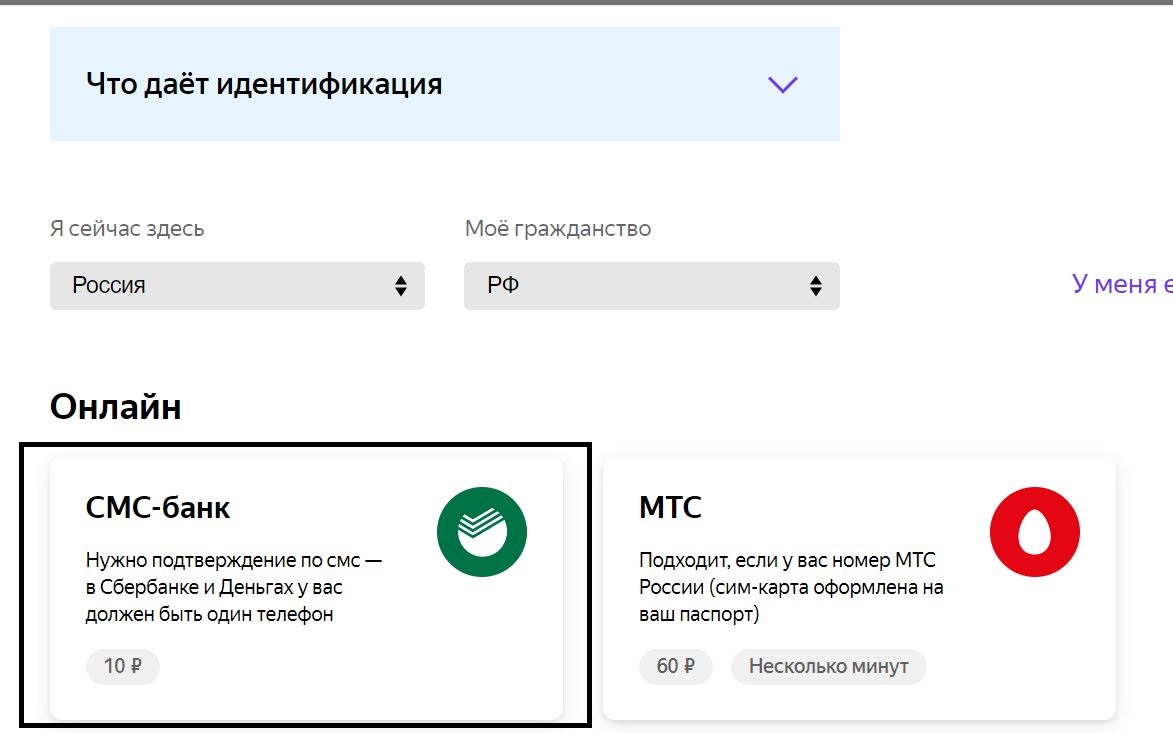The width and height of the screenshot is (1173, 733).
Task: Click the "Несколько минут" badge
Action: tap(829, 666)
